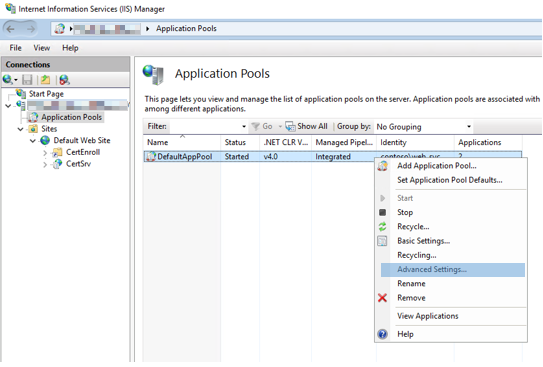Click inside the Filter text field
This screenshot has height=367, width=543.
(x=205, y=127)
